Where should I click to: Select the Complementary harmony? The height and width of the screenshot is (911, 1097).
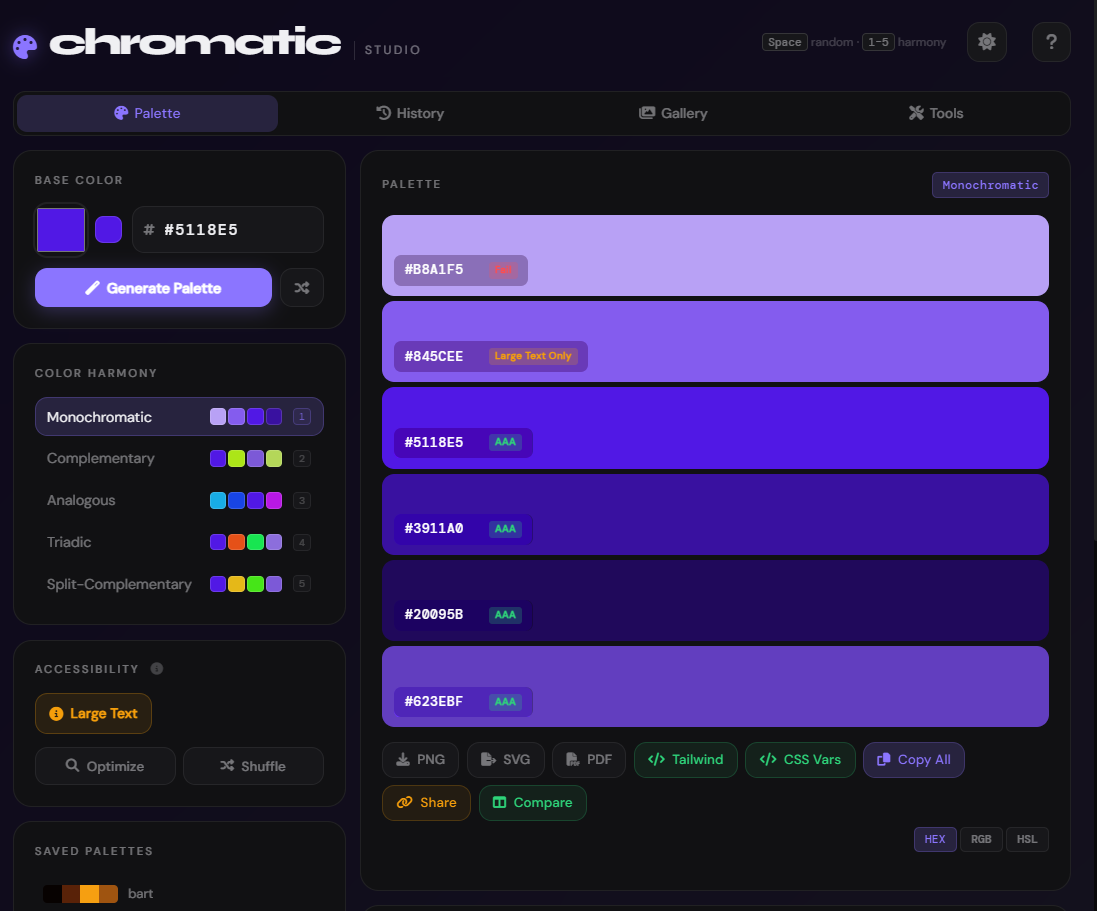pyautogui.click(x=179, y=459)
